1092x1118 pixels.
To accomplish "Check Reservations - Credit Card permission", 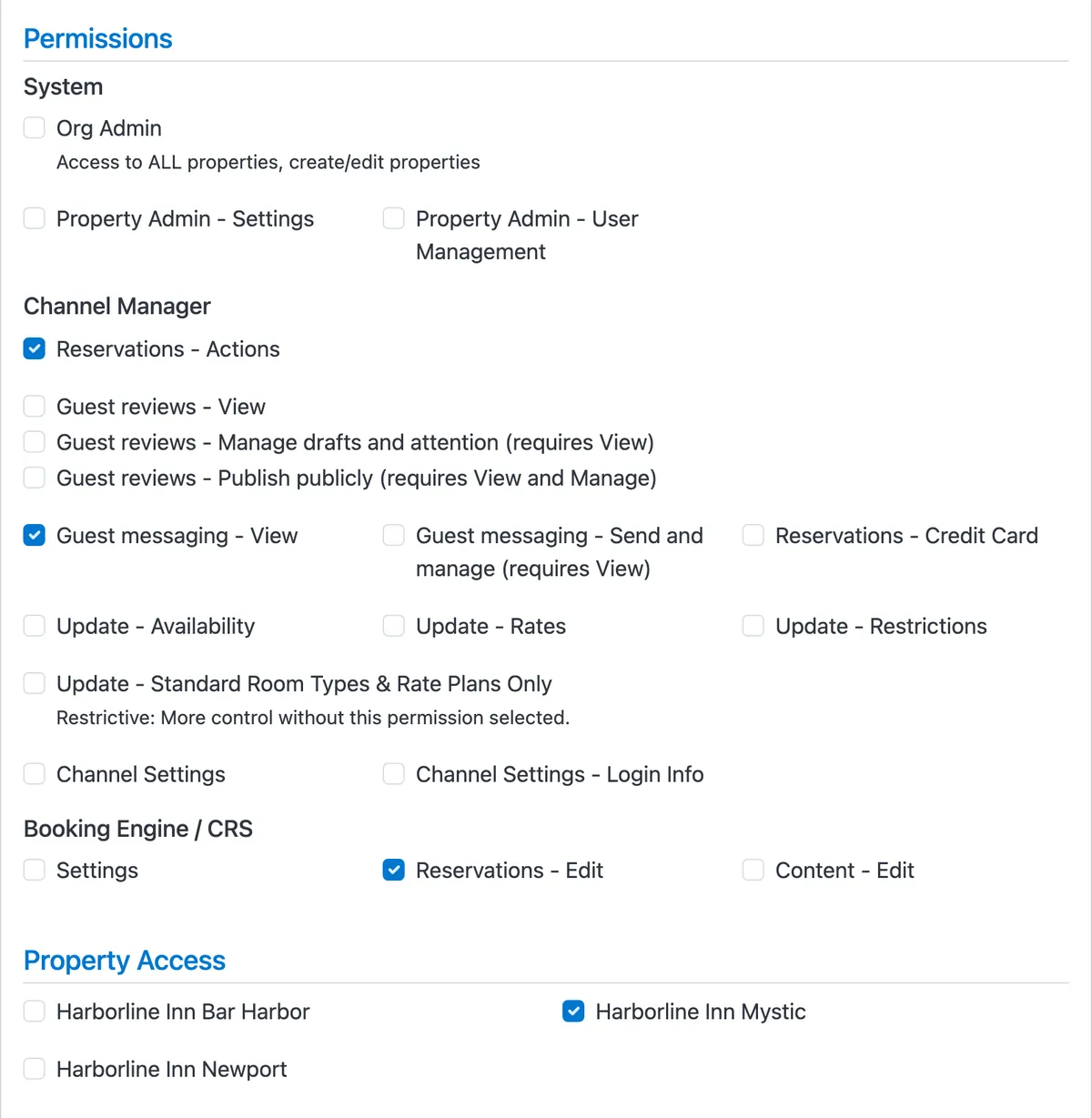I will [x=753, y=536].
